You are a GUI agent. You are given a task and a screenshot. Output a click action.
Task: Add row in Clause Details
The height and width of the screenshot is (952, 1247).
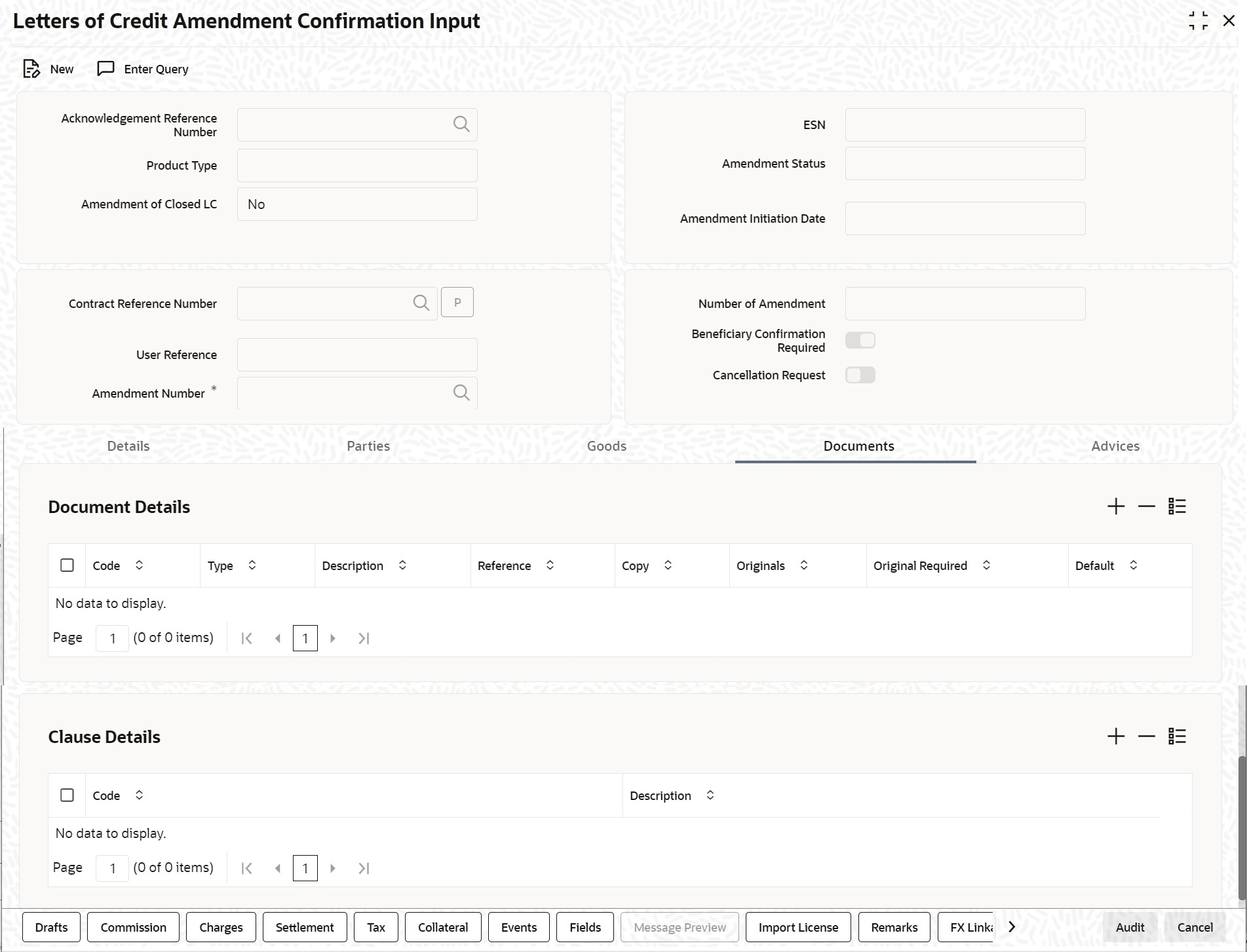point(1116,736)
